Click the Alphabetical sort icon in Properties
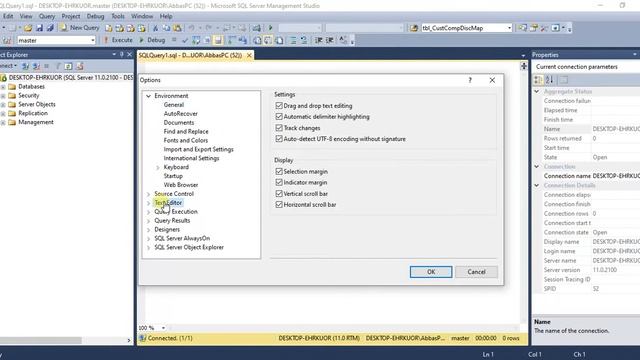Viewport: 640px width, 360px height. [x=549, y=80]
